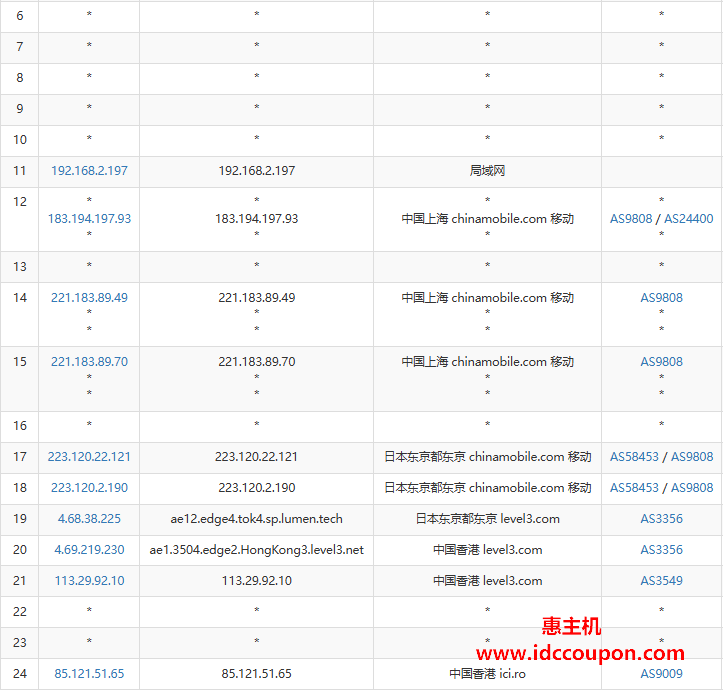Image resolution: width=723 pixels, height=691 pixels.
Task: Click the ae12.edge4.tok4.sp.lumen.tech hostname
Action: (256, 519)
